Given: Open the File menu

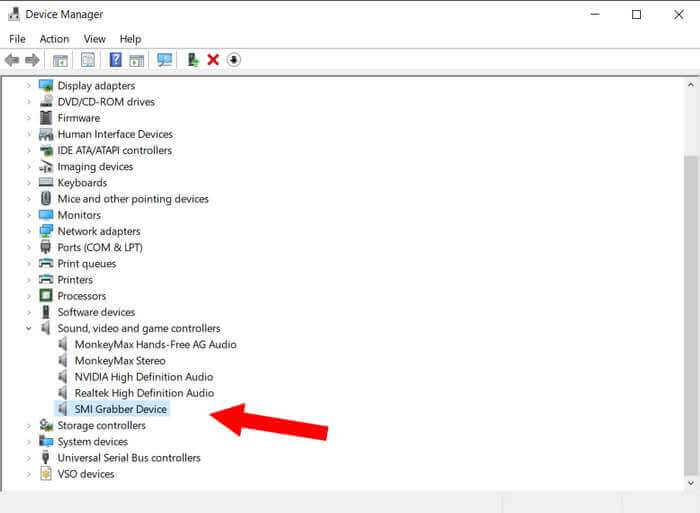Looking at the screenshot, I should coord(17,39).
